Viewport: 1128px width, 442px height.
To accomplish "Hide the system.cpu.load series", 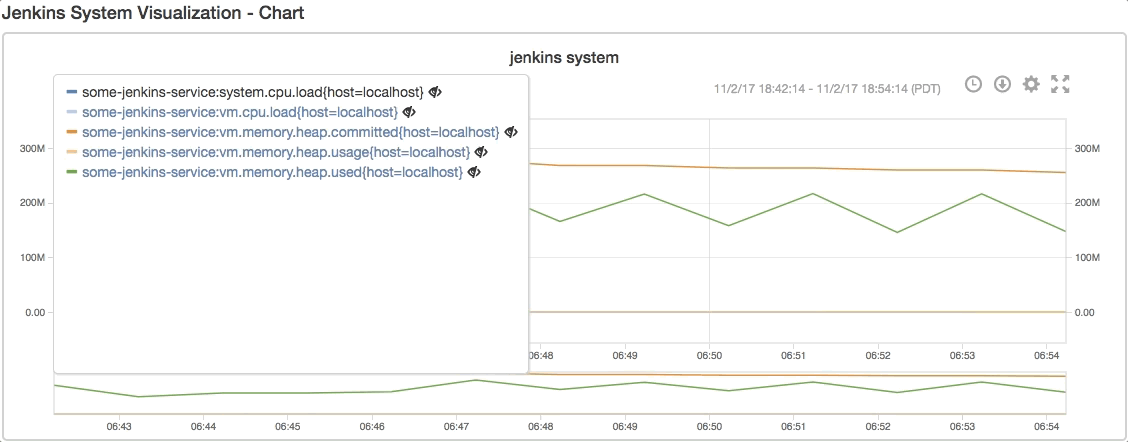I will click(435, 92).
